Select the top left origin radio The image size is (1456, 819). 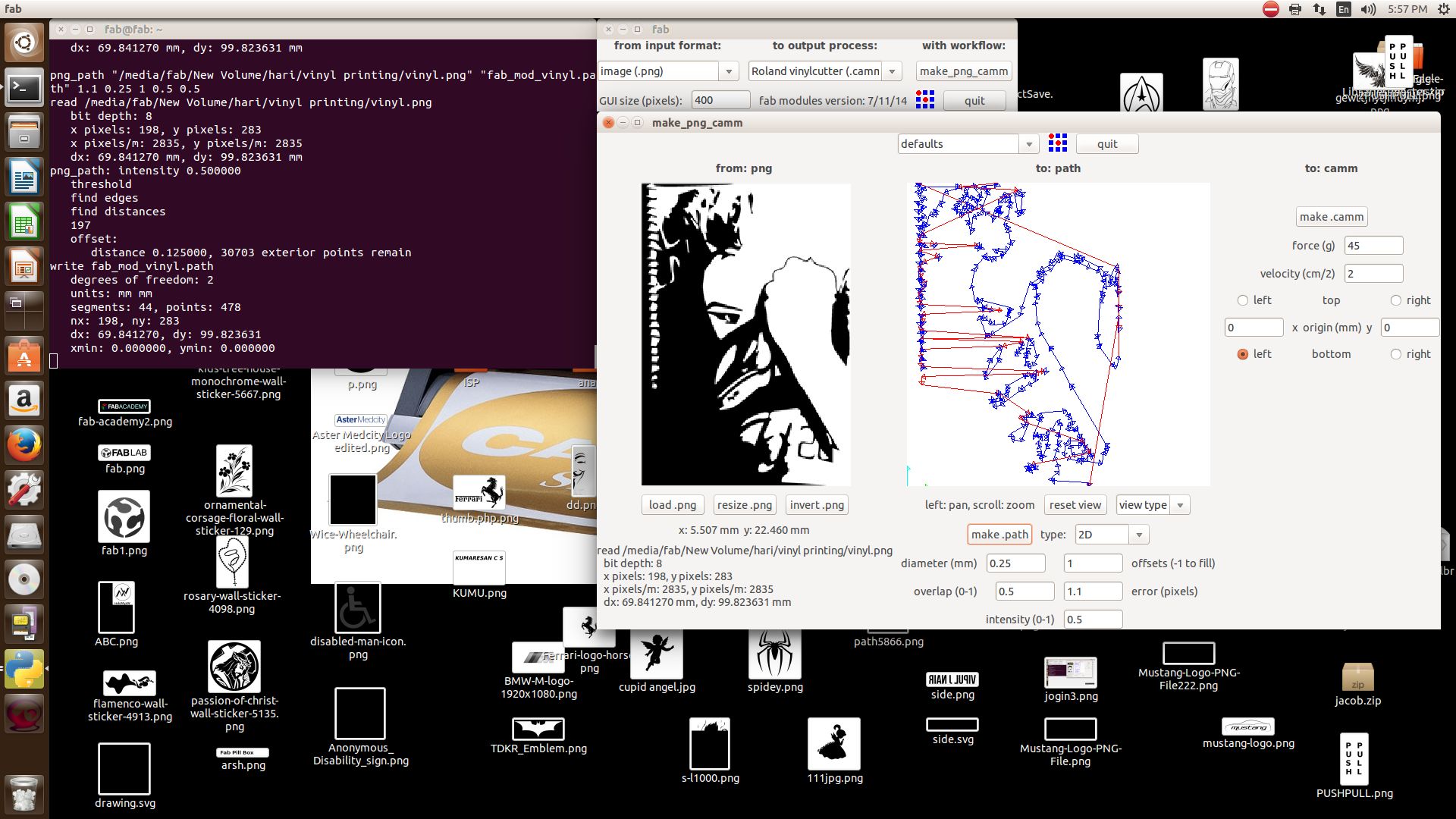click(1242, 300)
